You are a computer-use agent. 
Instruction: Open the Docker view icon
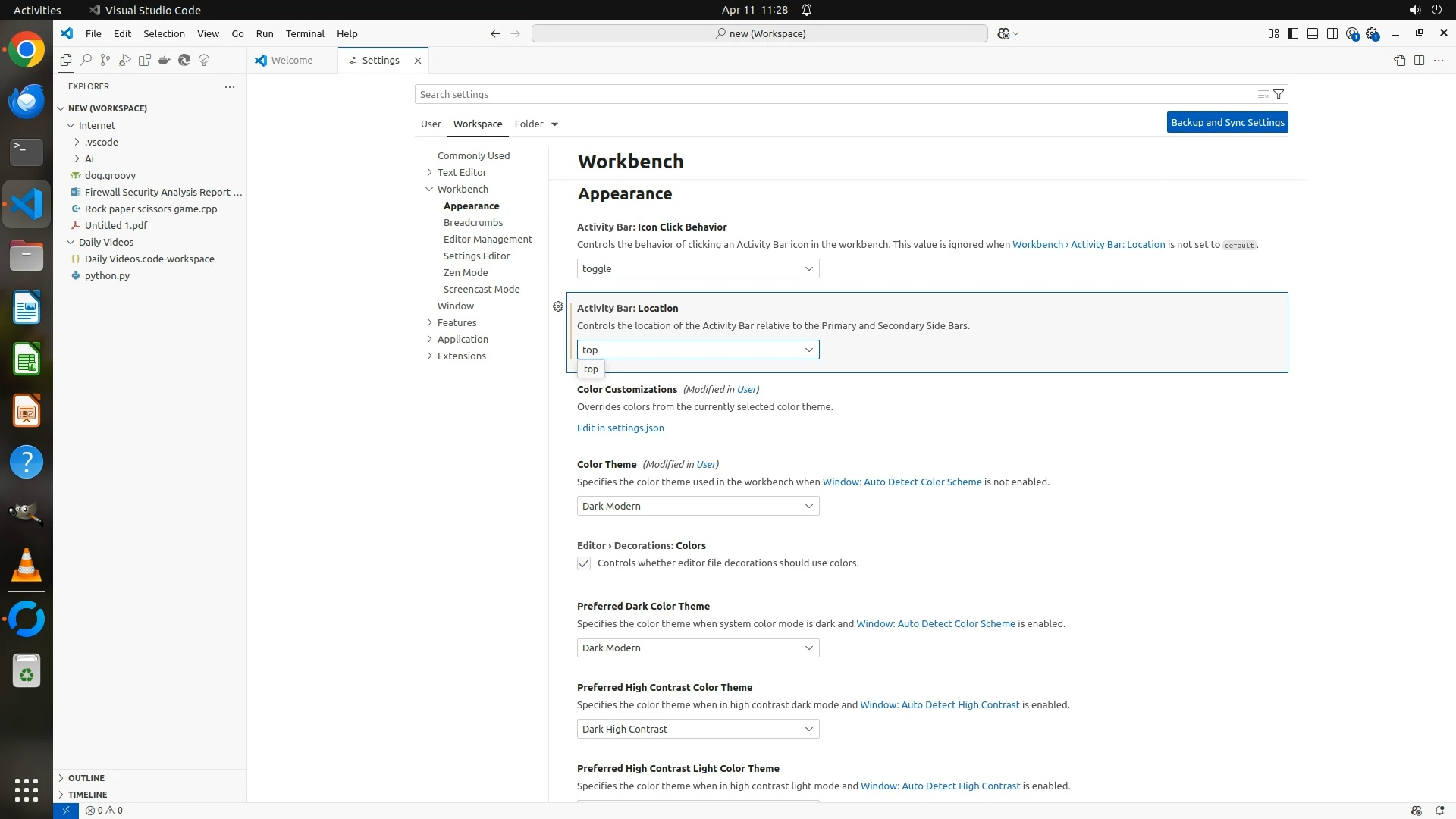point(164,60)
